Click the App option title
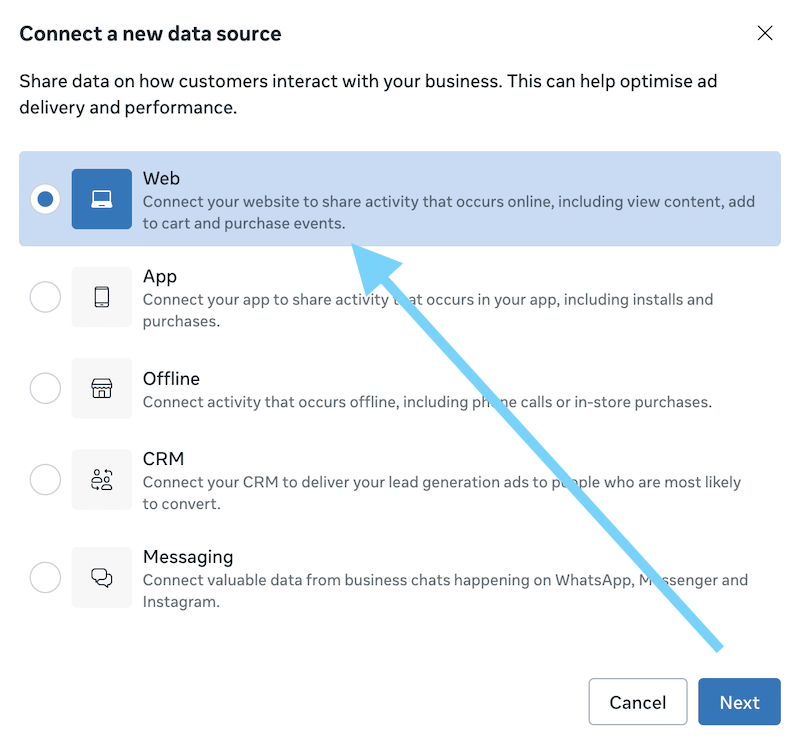This screenshot has width=800, height=745. [160, 277]
